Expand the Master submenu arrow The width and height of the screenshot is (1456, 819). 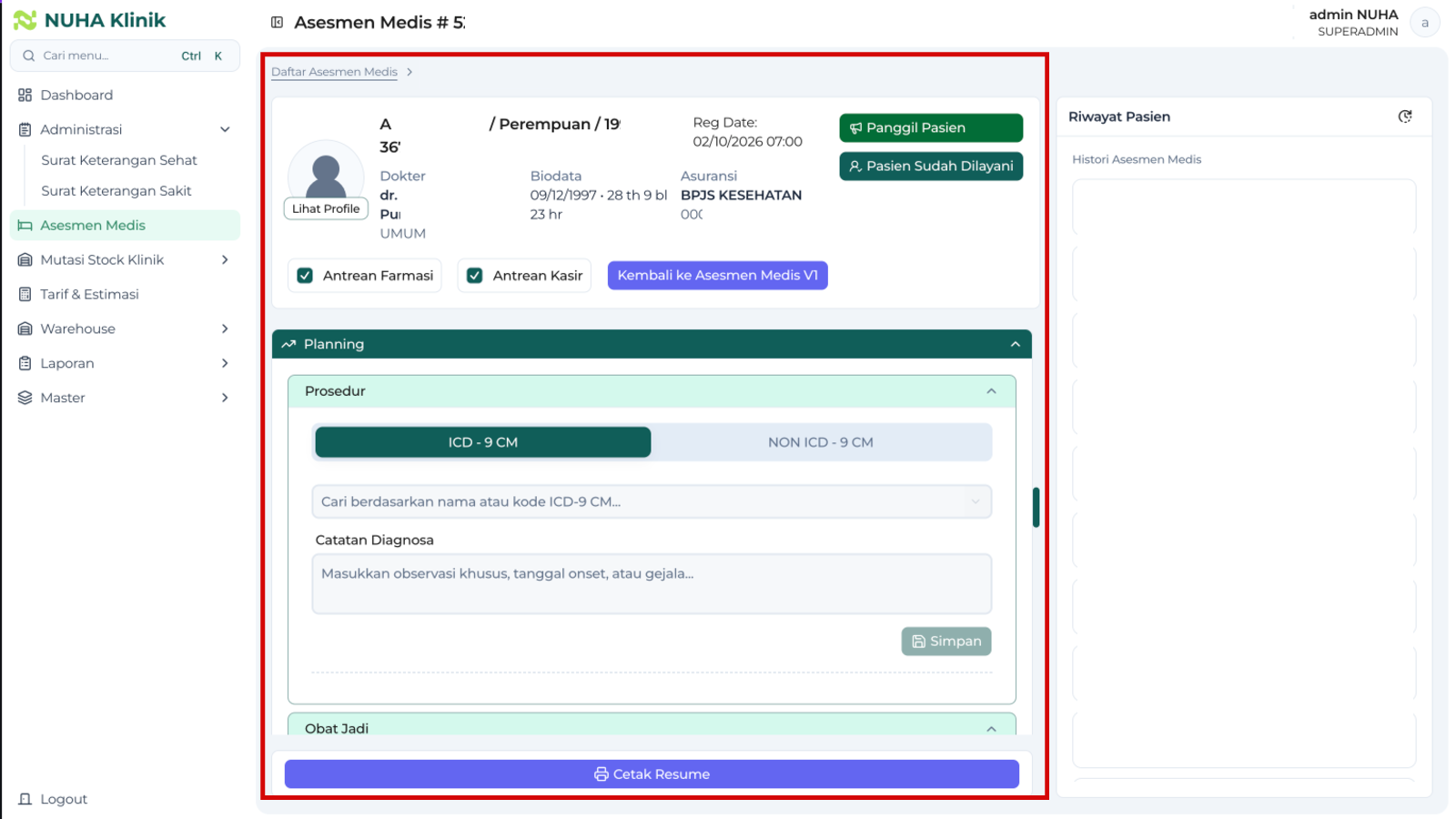(225, 398)
